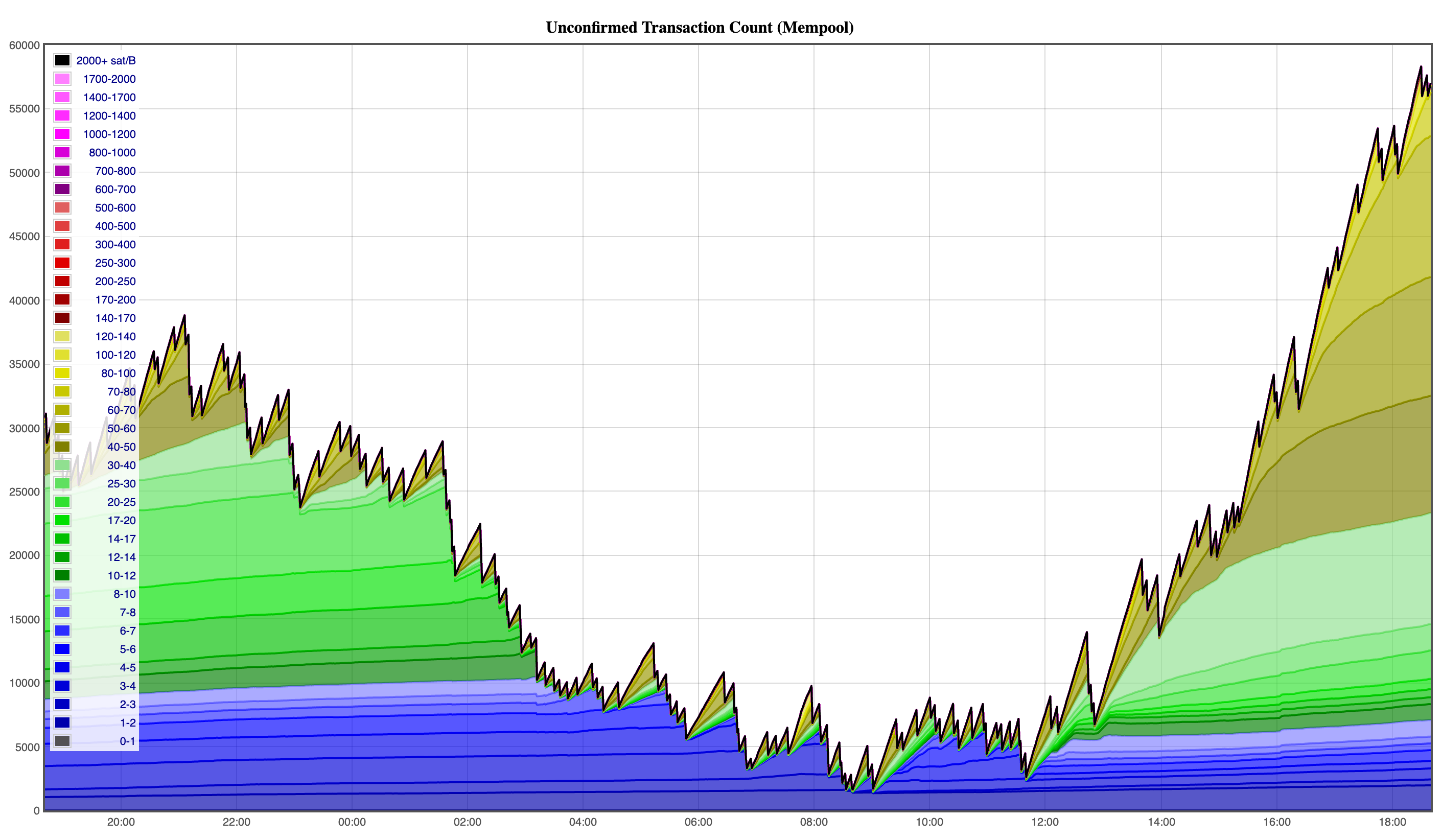Viewport: 1442px width, 840px height.
Task: Select the 5-6 blue legend swatch
Action: click(62, 649)
